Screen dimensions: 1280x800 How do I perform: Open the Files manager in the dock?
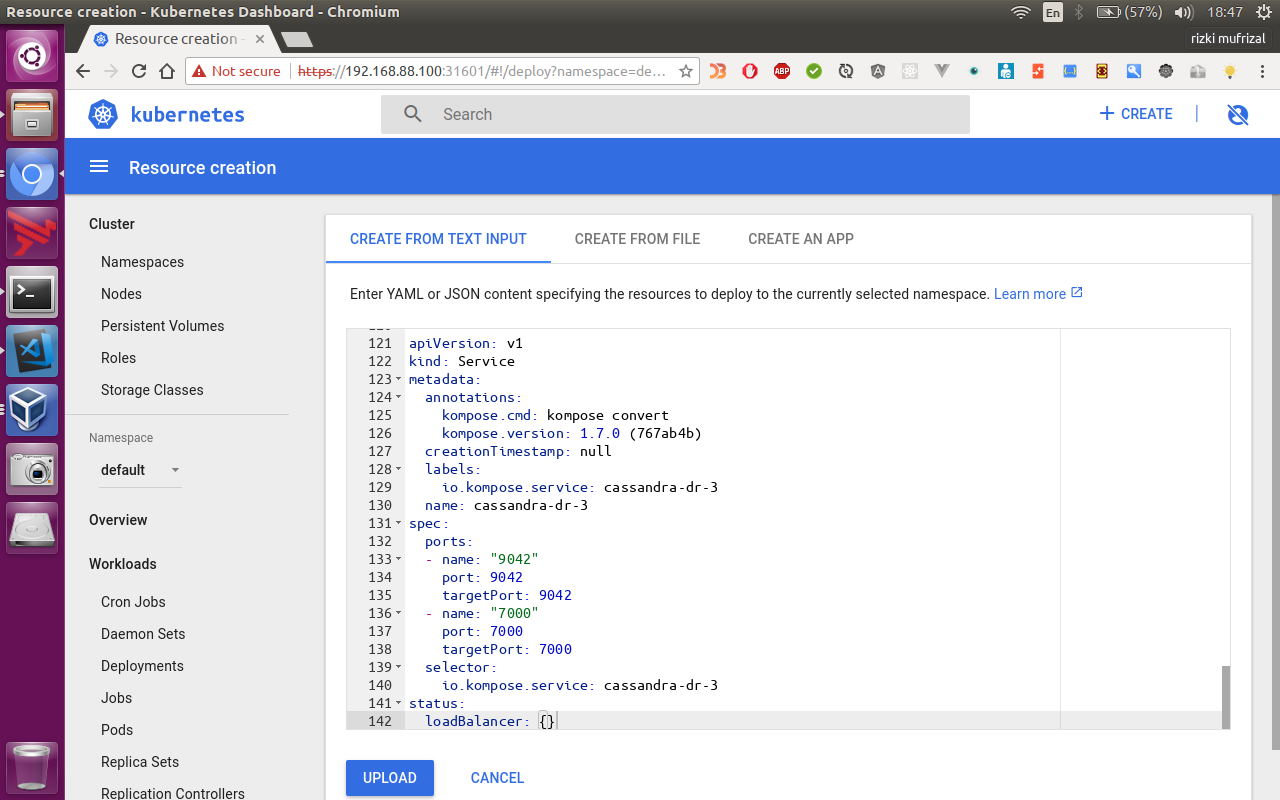point(32,115)
